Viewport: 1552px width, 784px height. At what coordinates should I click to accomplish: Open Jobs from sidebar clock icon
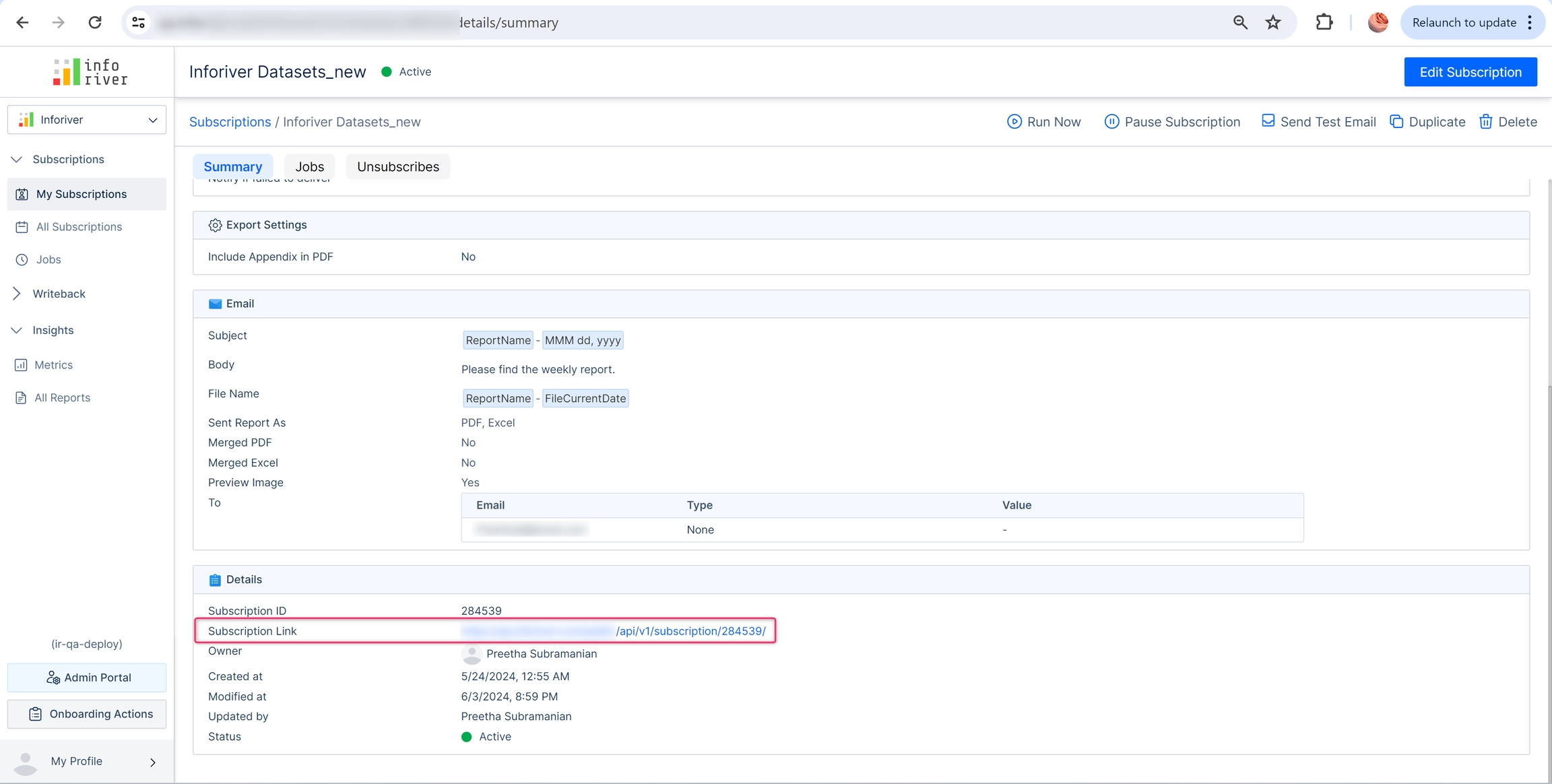coord(22,260)
